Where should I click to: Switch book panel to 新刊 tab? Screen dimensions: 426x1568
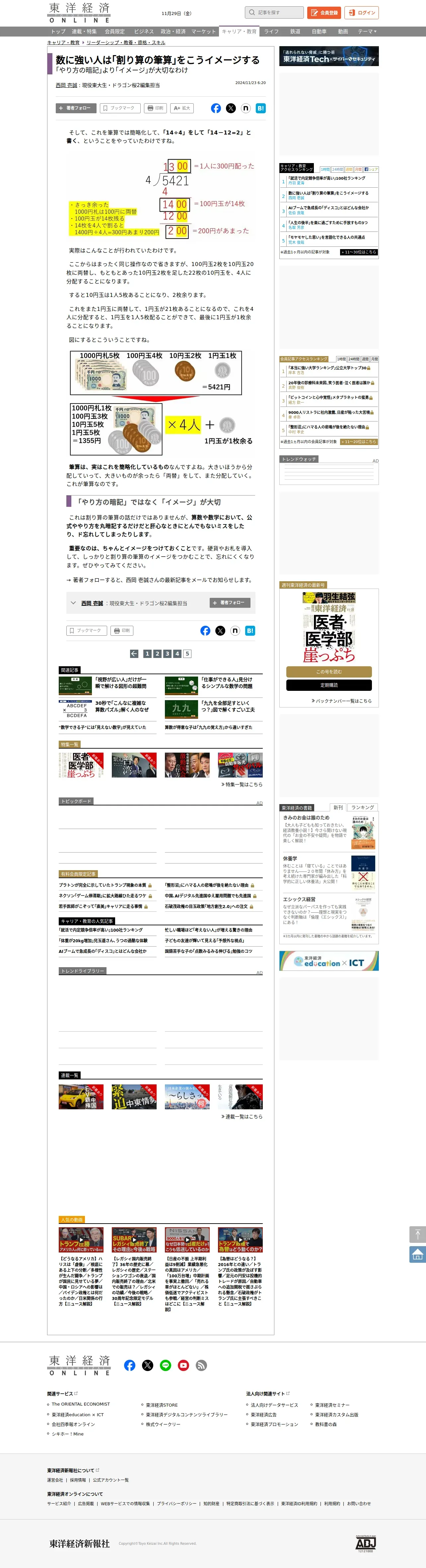[x=338, y=808]
